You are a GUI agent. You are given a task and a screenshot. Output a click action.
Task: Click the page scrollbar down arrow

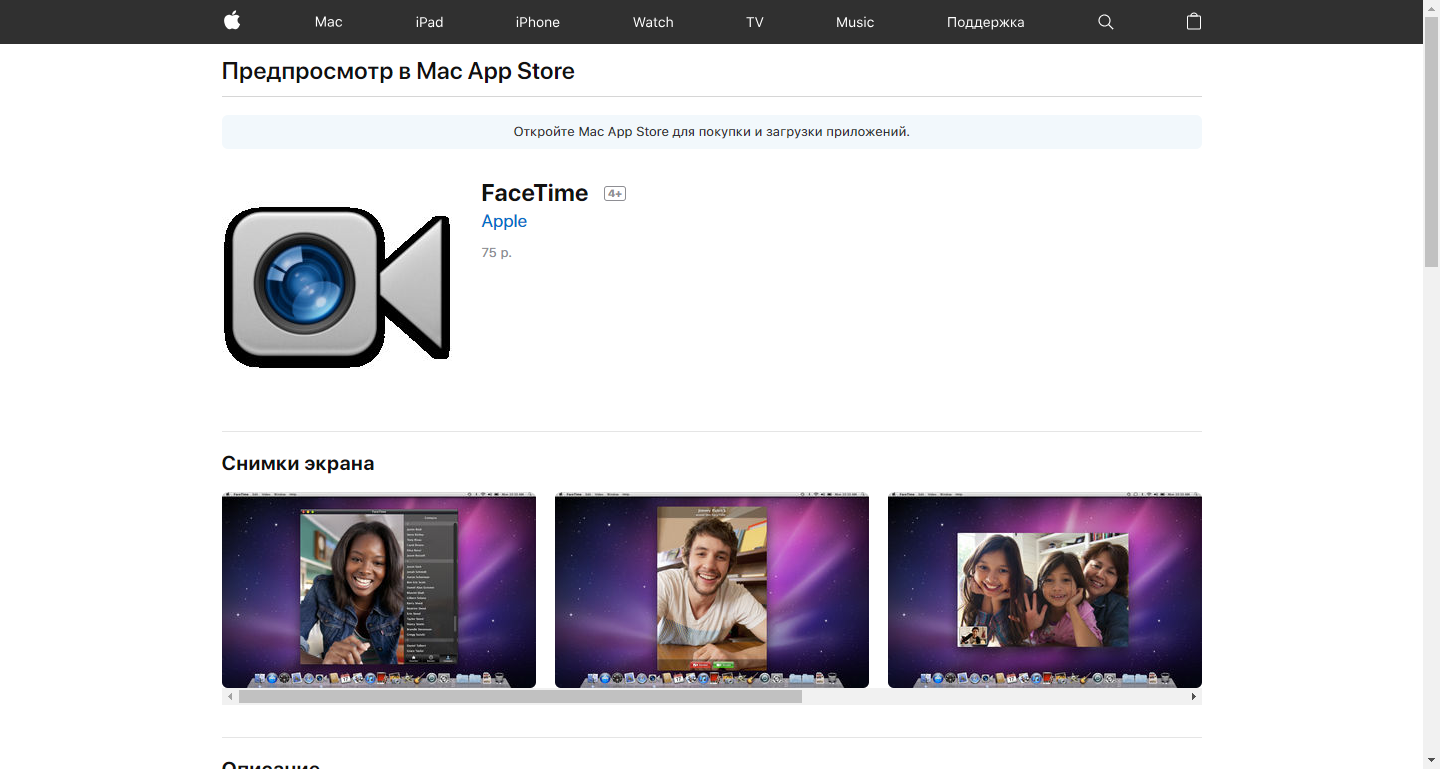(1430, 760)
